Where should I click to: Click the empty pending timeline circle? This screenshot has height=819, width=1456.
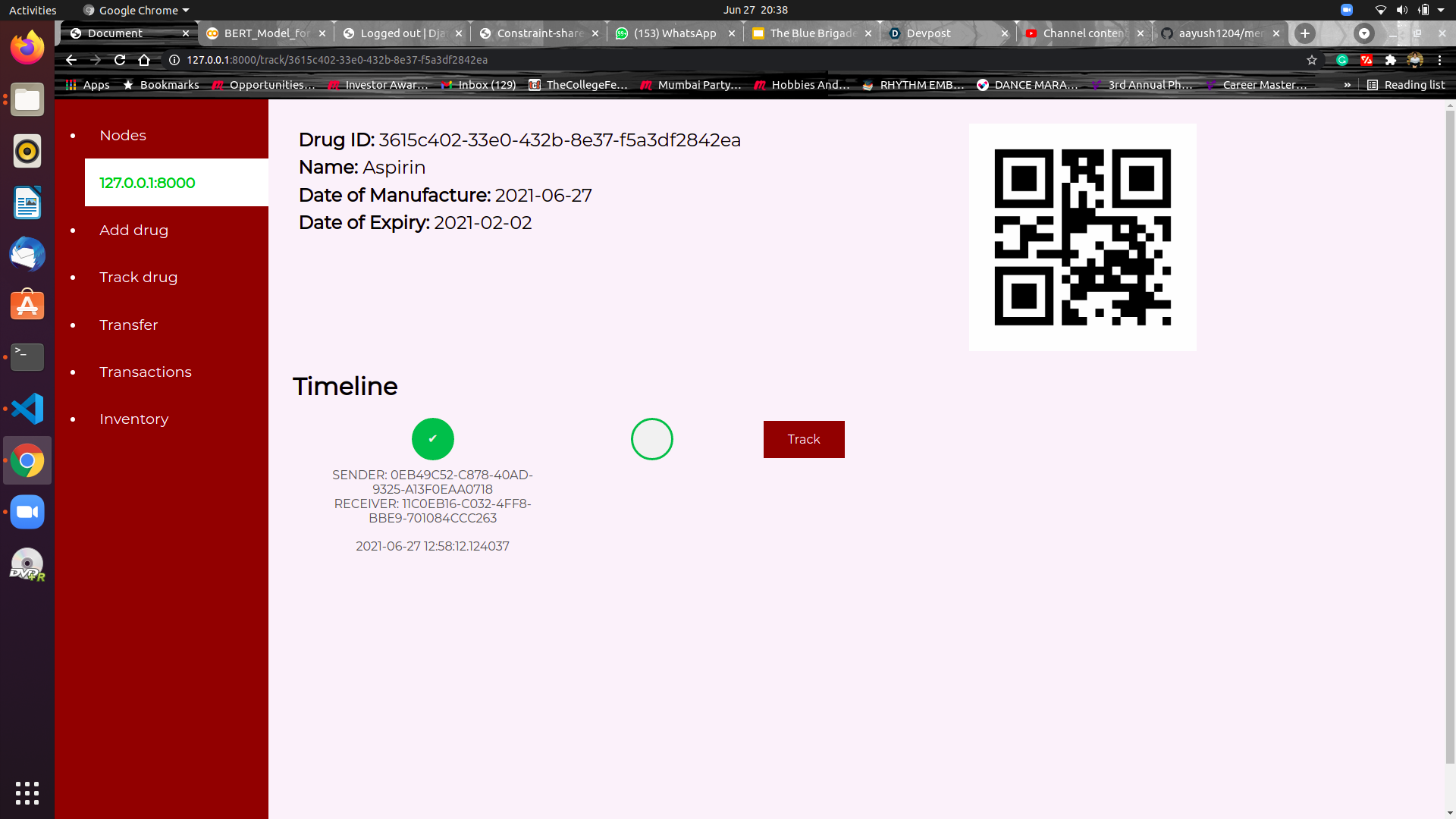click(651, 439)
